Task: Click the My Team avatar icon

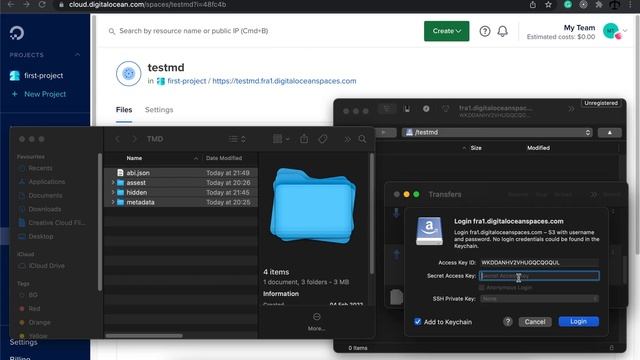Action: tap(611, 31)
